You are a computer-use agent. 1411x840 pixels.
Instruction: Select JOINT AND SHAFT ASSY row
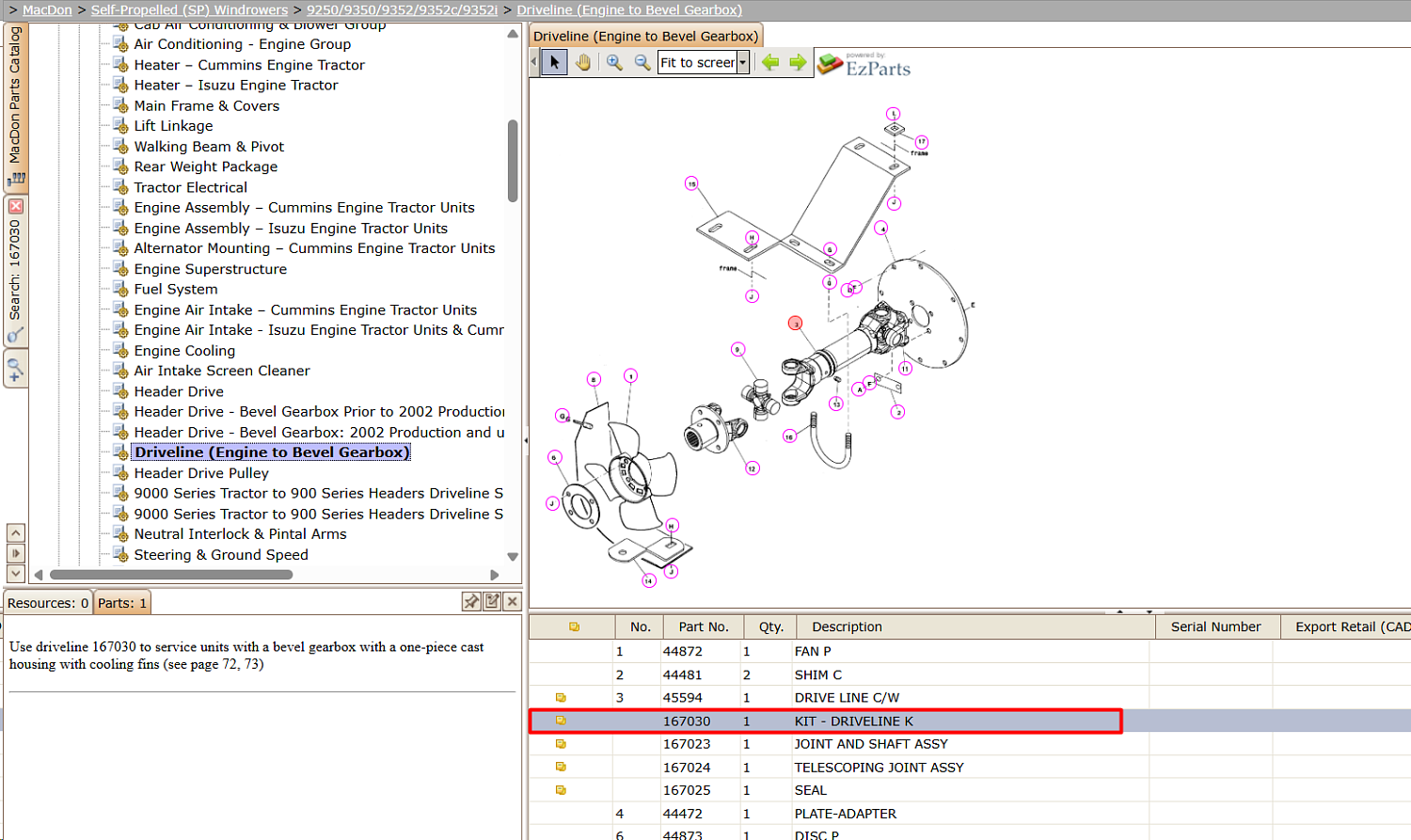[x=970, y=744]
